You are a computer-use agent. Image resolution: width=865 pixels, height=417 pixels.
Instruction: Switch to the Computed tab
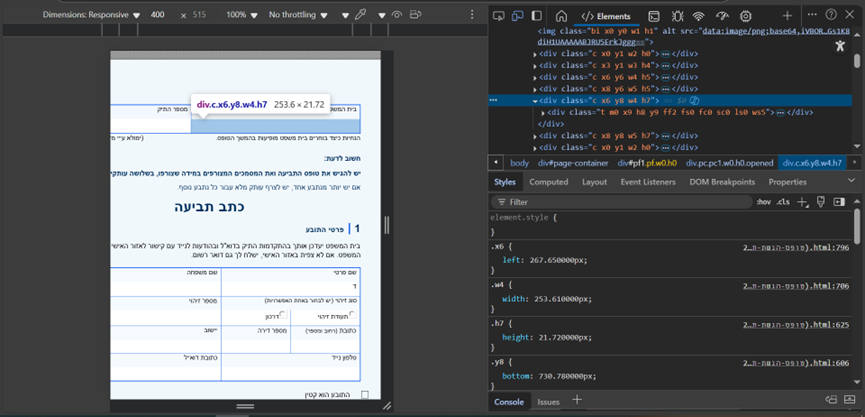tap(548, 182)
